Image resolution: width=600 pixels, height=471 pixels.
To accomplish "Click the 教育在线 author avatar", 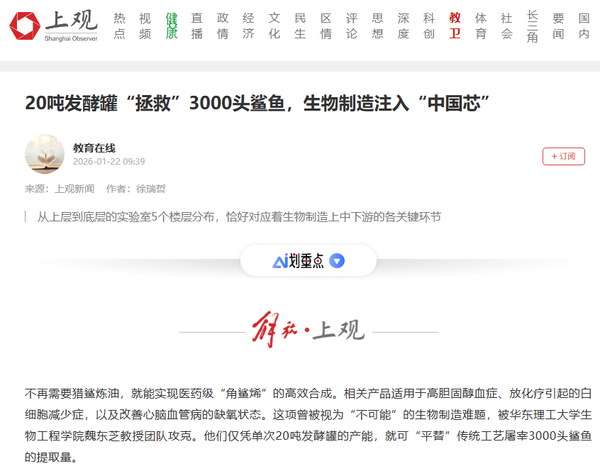I will click(x=44, y=154).
